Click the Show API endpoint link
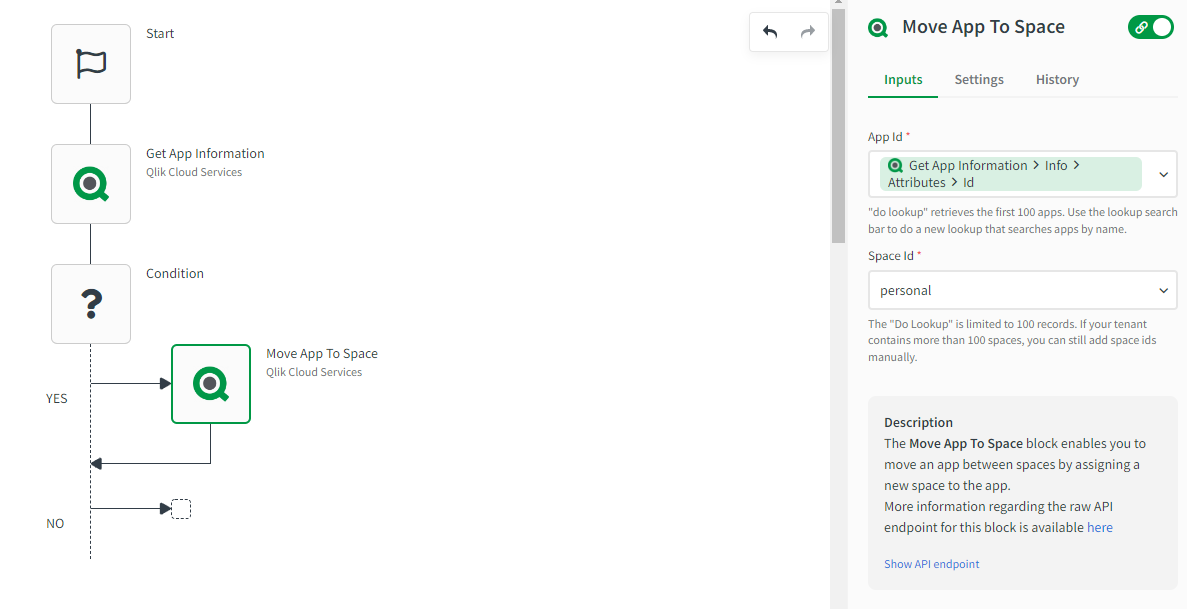This screenshot has height=609, width=1187. (x=932, y=564)
